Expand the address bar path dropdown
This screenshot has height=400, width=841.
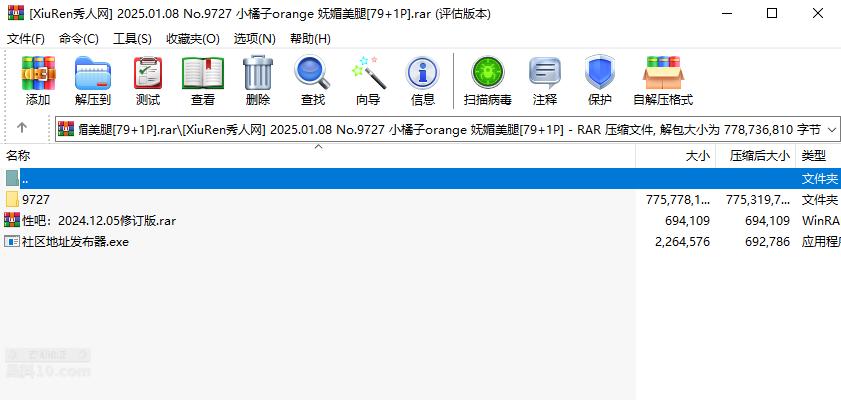832,129
